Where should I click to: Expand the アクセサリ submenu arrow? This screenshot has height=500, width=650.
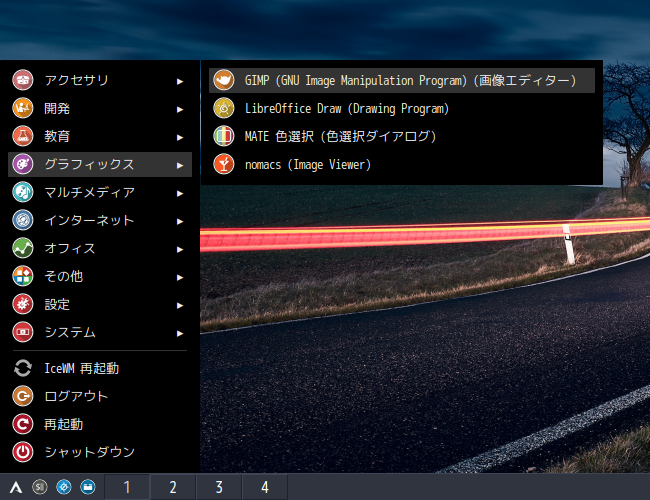pos(180,81)
